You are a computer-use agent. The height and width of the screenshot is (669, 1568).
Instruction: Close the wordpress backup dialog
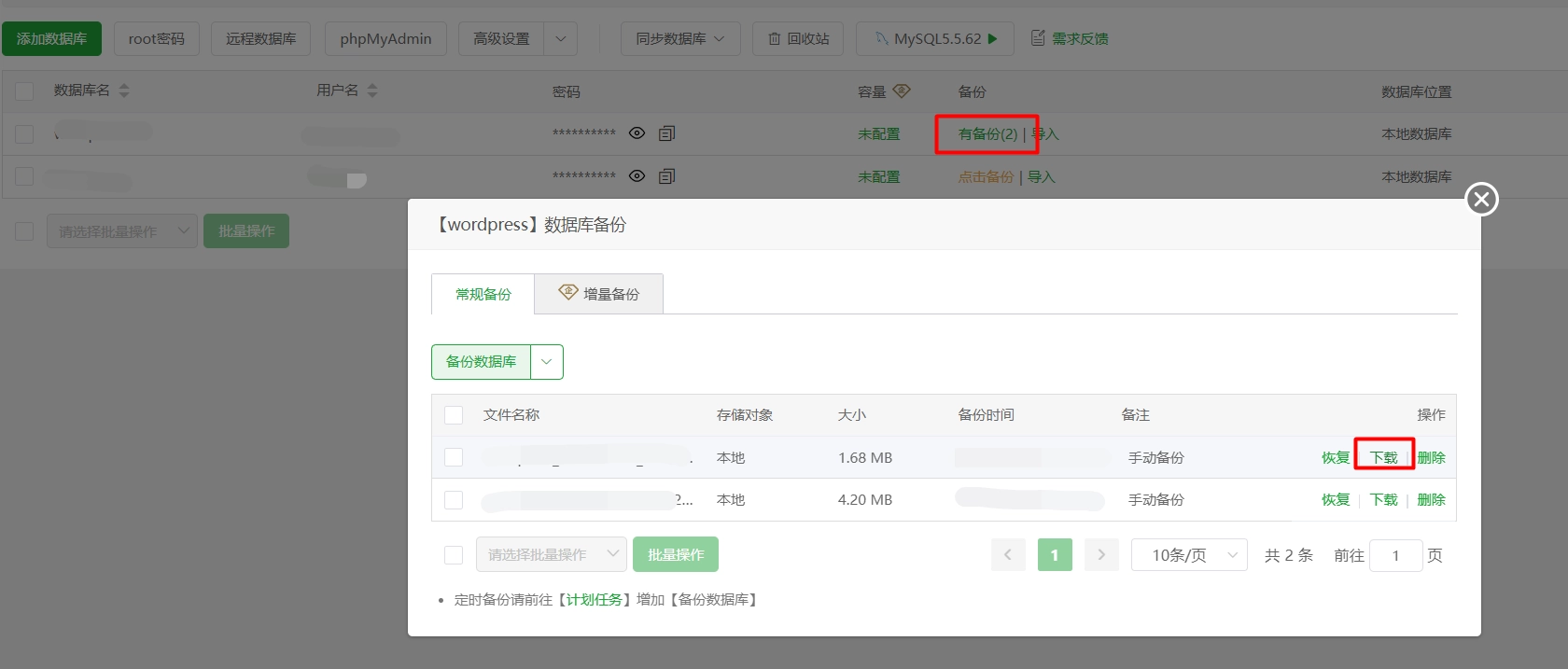click(x=1481, y=199)
